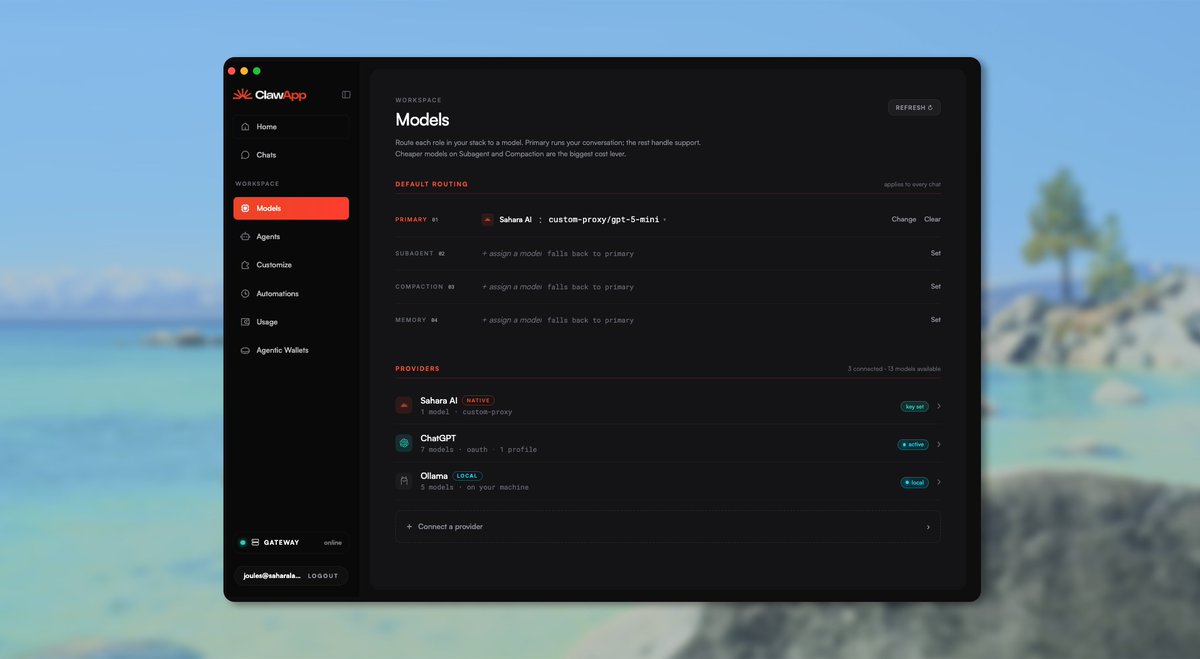1200x659 pixels.
Task: Click the Usage icon in the sidebar
Action: pyautogui.click(x=245, y=322)
